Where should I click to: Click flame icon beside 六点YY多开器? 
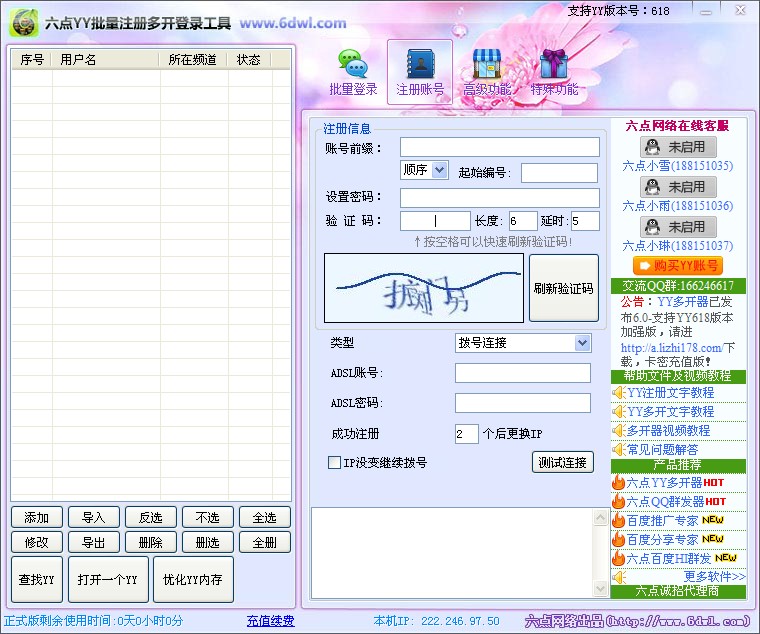[618, 482]
